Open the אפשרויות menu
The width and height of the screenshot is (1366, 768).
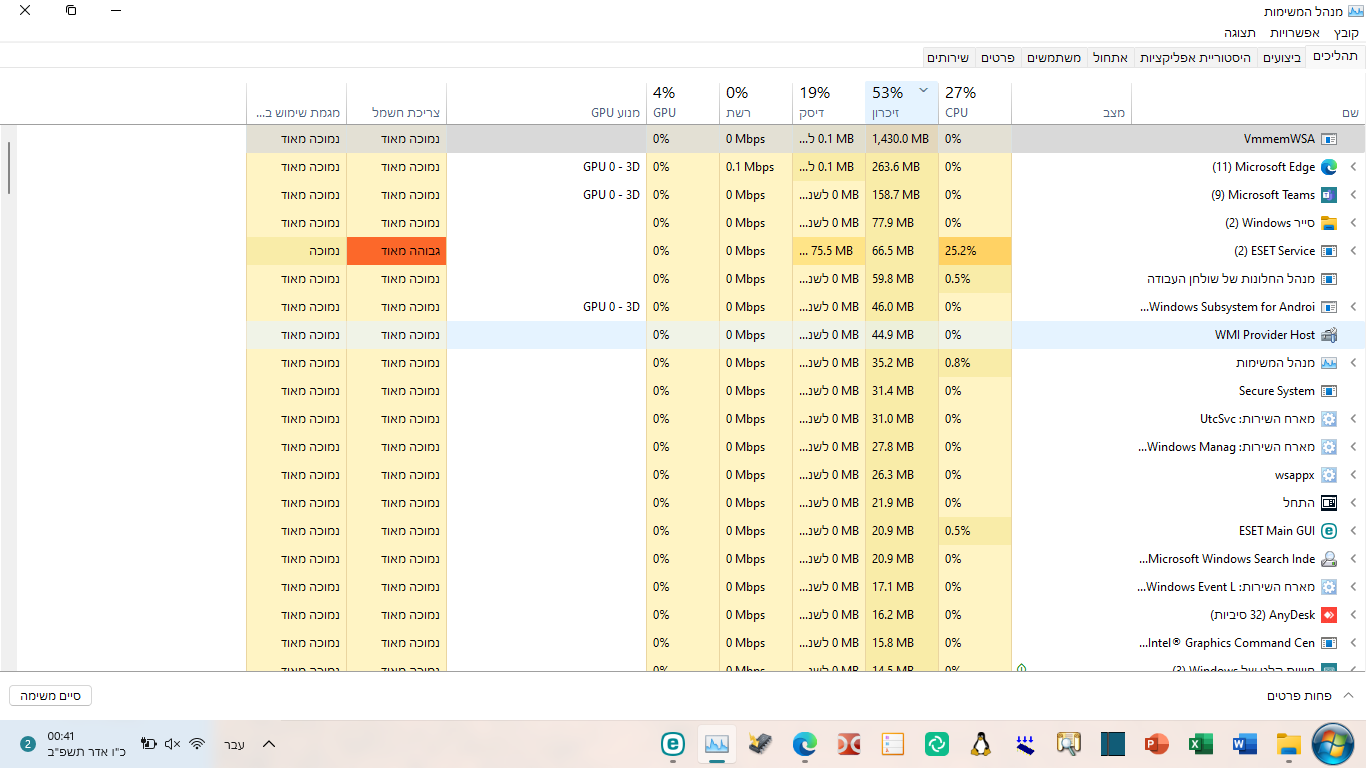(x=1294, y=33)
